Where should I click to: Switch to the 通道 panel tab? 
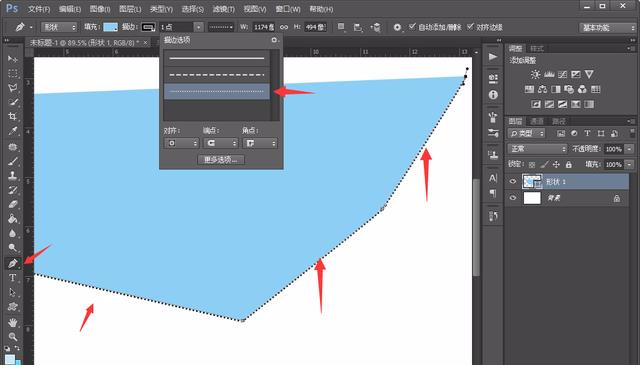pos(536,121)
